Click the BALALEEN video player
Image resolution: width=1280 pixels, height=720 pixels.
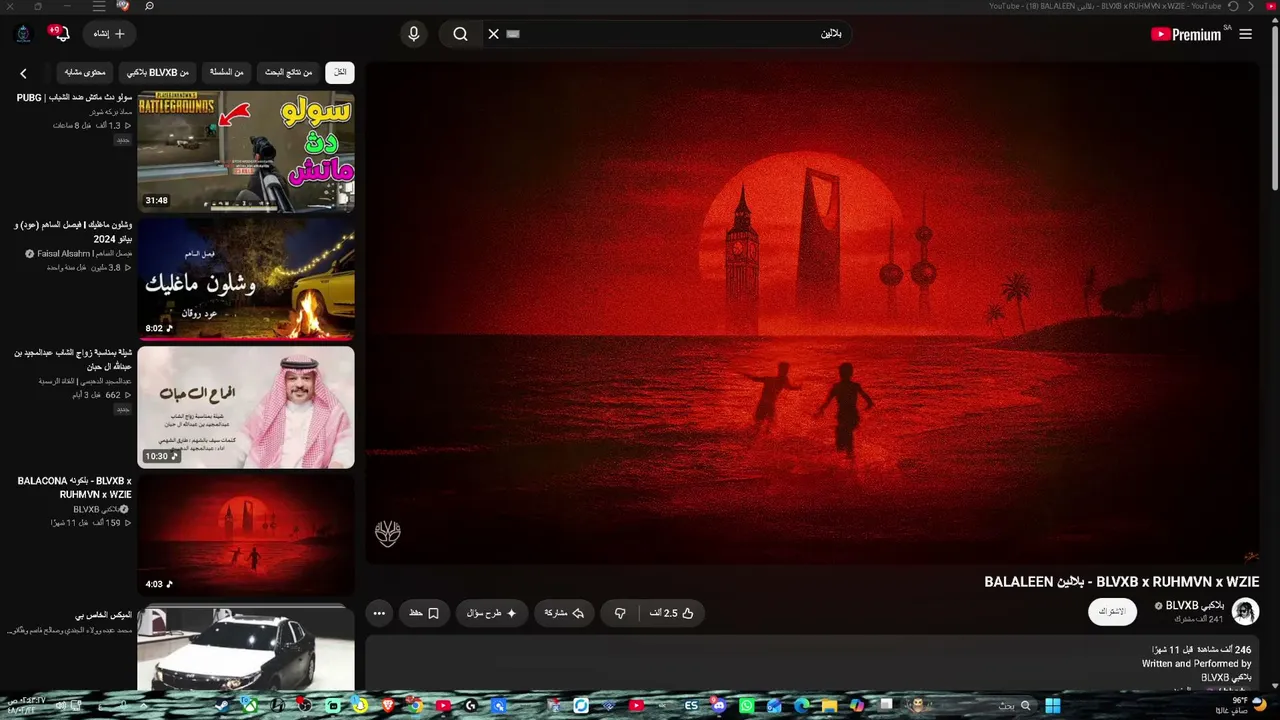[812, 315]
